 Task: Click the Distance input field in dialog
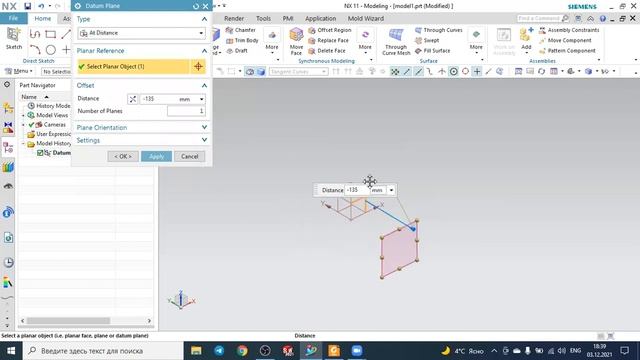pos(159,99)
